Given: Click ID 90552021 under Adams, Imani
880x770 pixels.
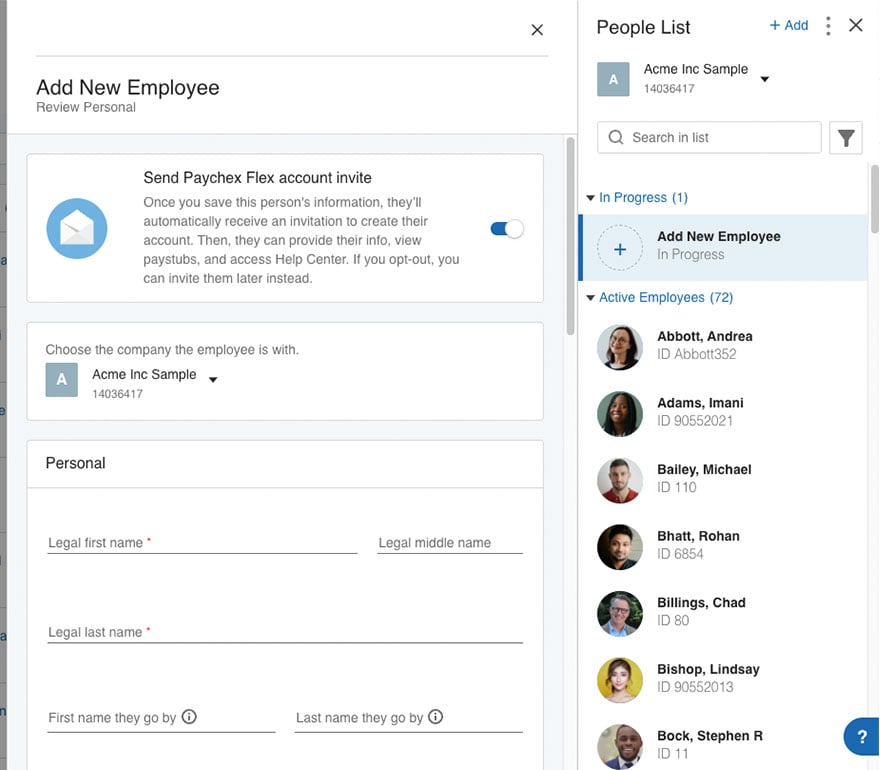Looking at the screenshot, I should pos(695,421).
